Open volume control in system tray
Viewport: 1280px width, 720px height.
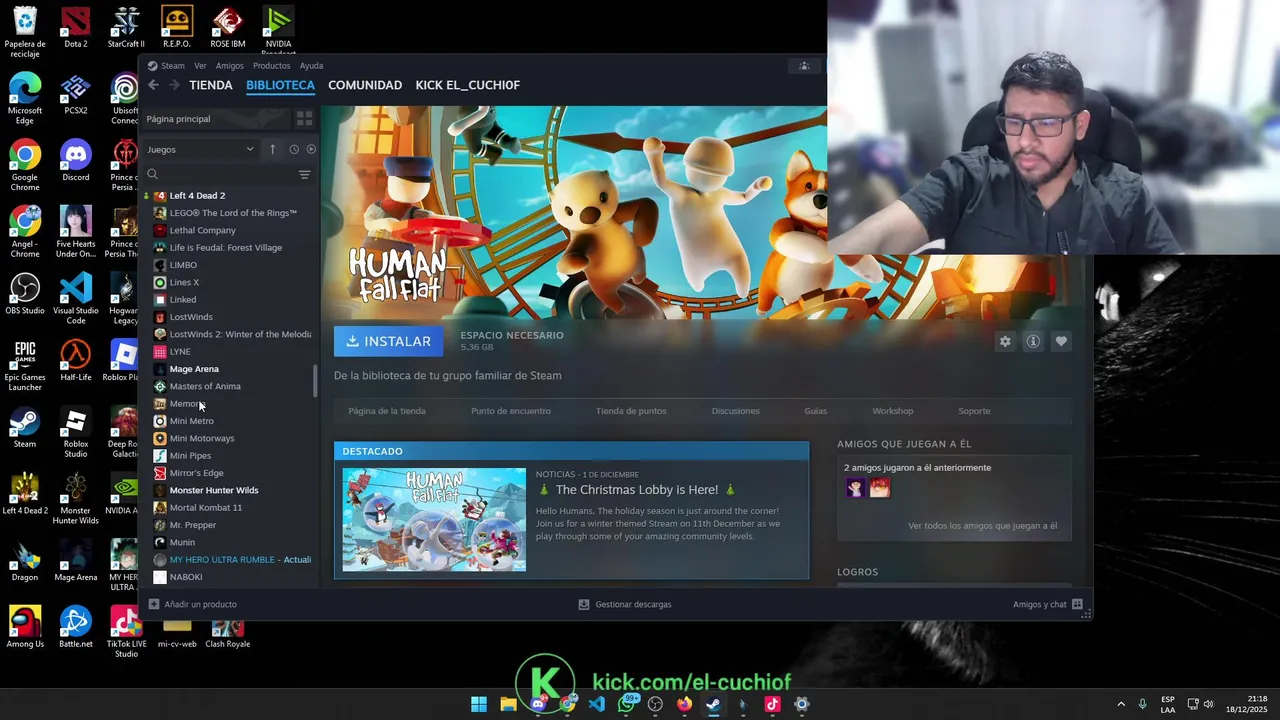1208,704
